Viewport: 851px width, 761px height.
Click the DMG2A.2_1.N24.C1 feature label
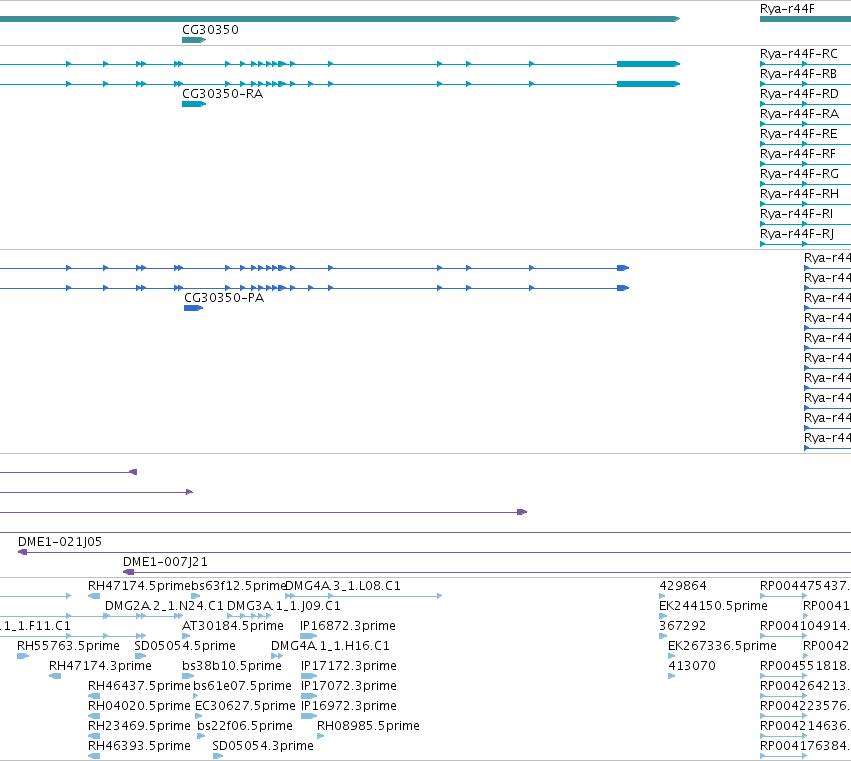coord(164,606)
